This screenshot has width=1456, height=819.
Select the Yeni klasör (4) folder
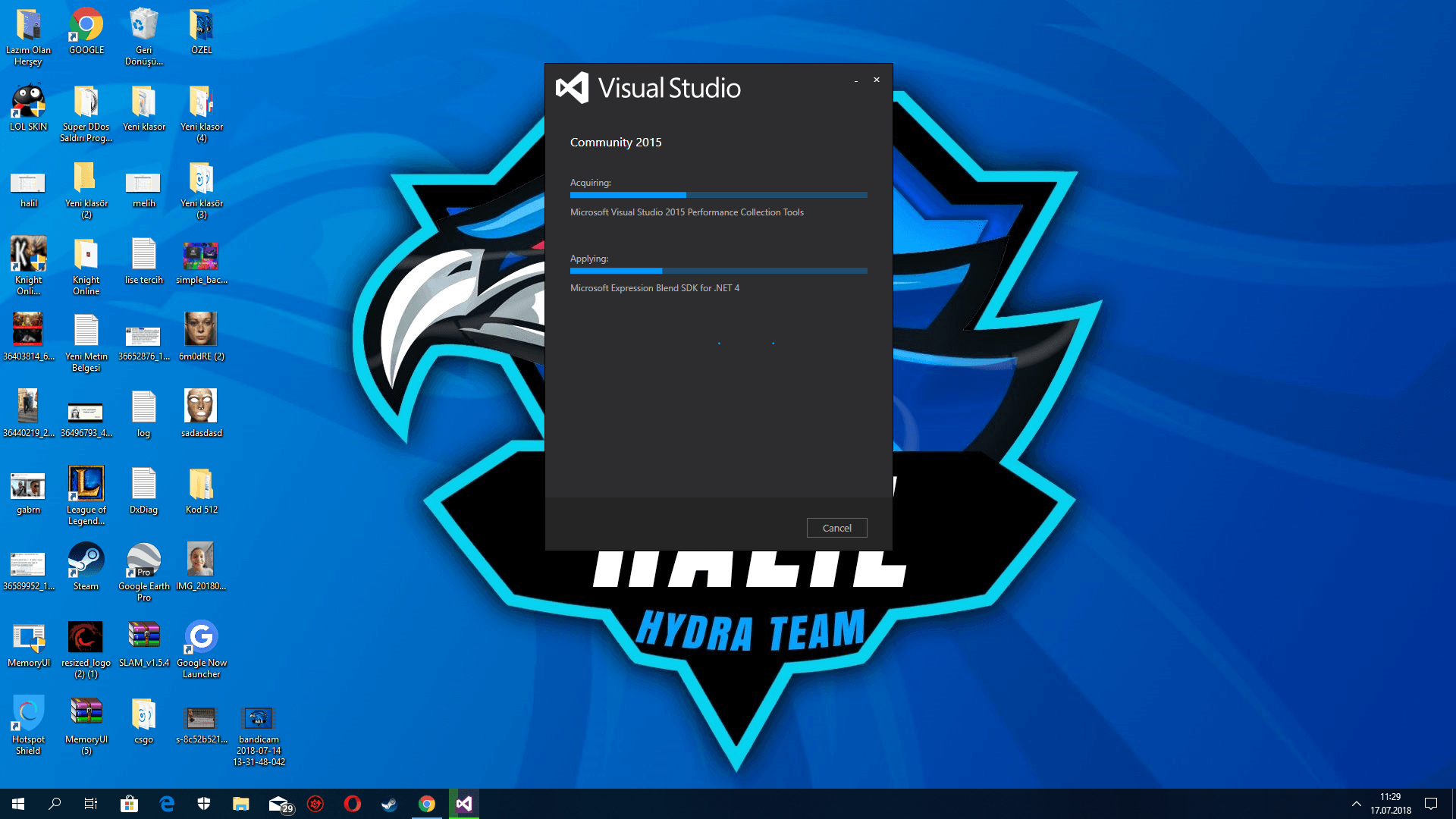(201, 114)
